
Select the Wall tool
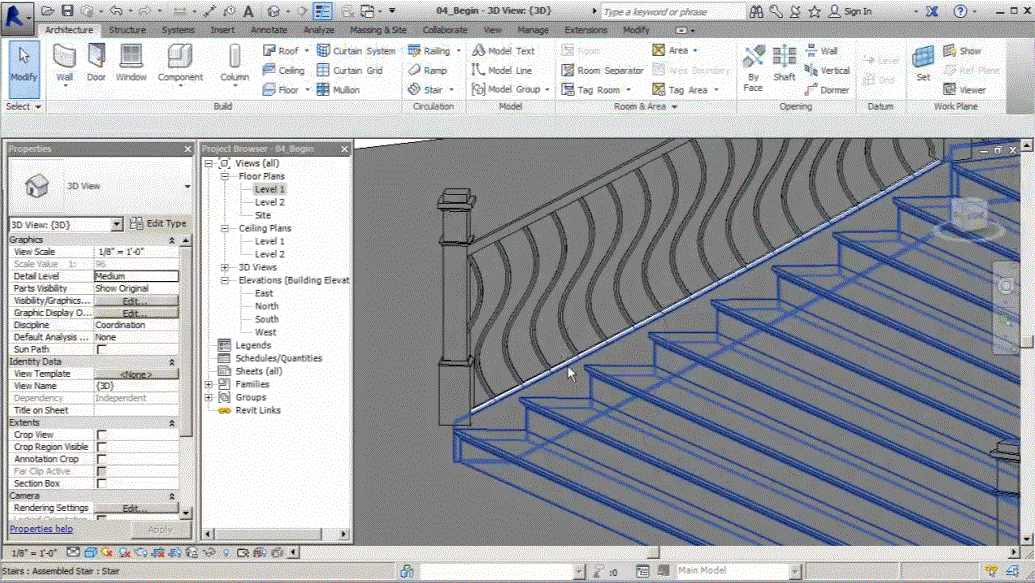[64, 64]
